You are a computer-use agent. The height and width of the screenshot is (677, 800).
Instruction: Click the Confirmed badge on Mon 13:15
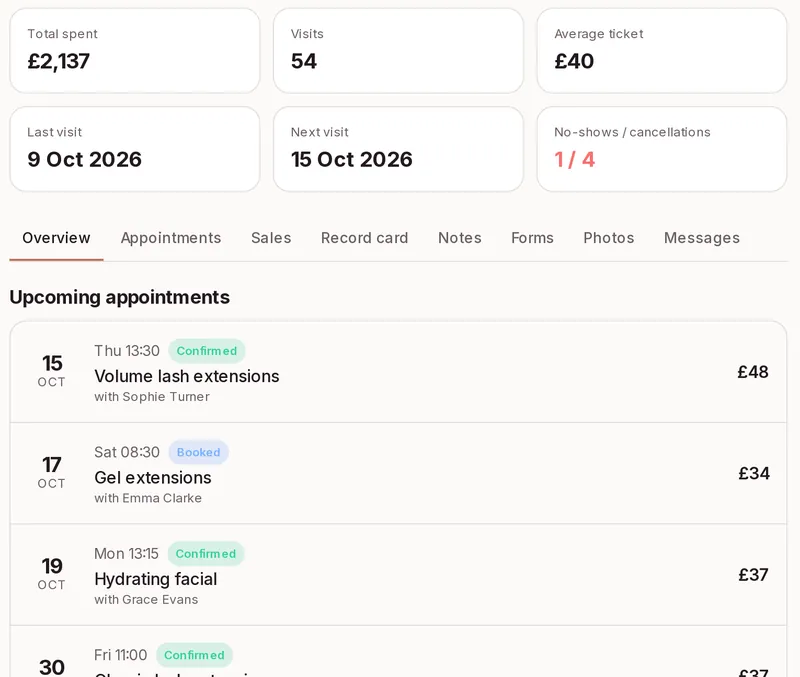pos(206,554)
